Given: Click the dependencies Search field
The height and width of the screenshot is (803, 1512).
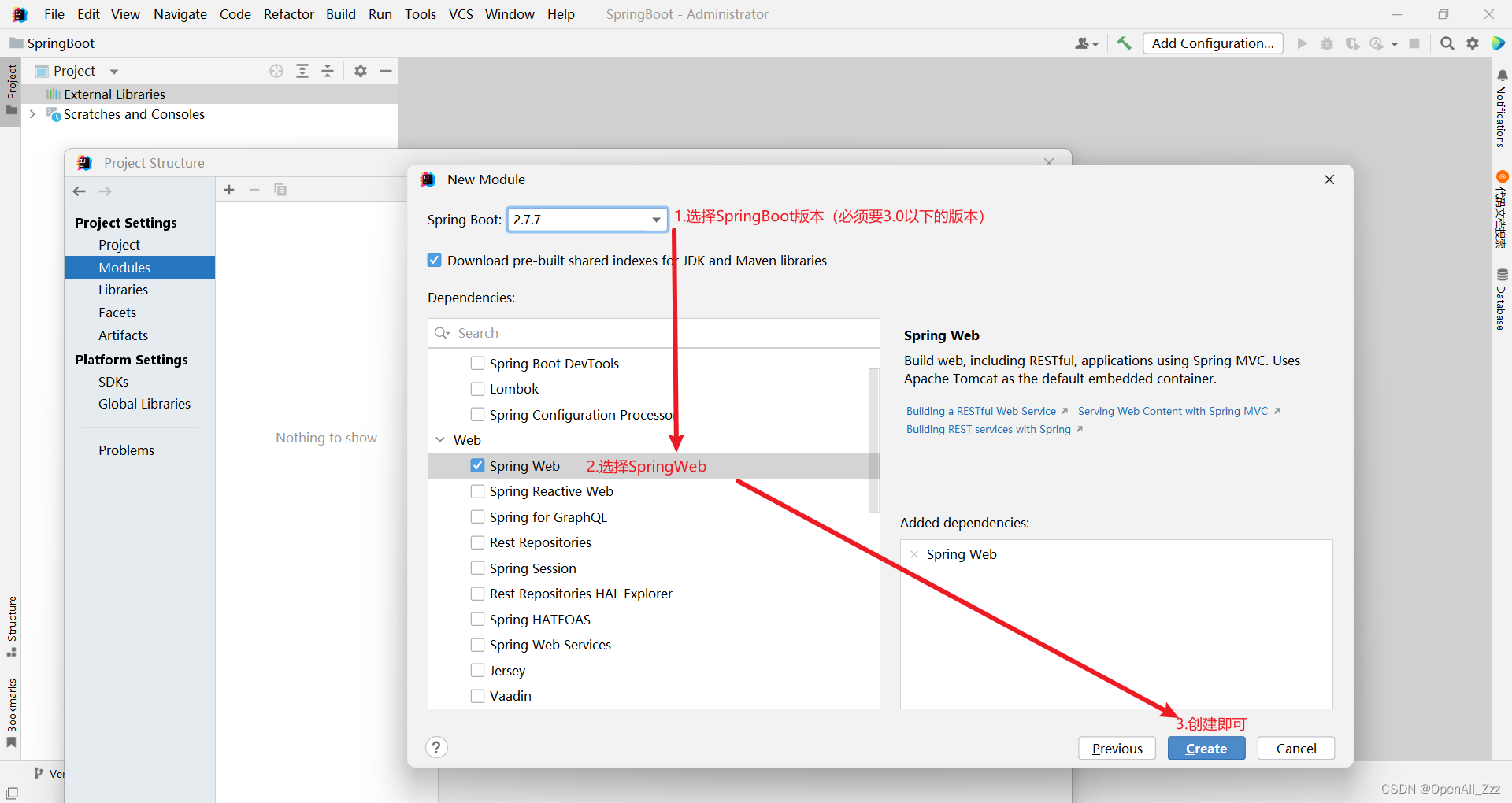Looking at the screenshot, I should tap(654, 333).
